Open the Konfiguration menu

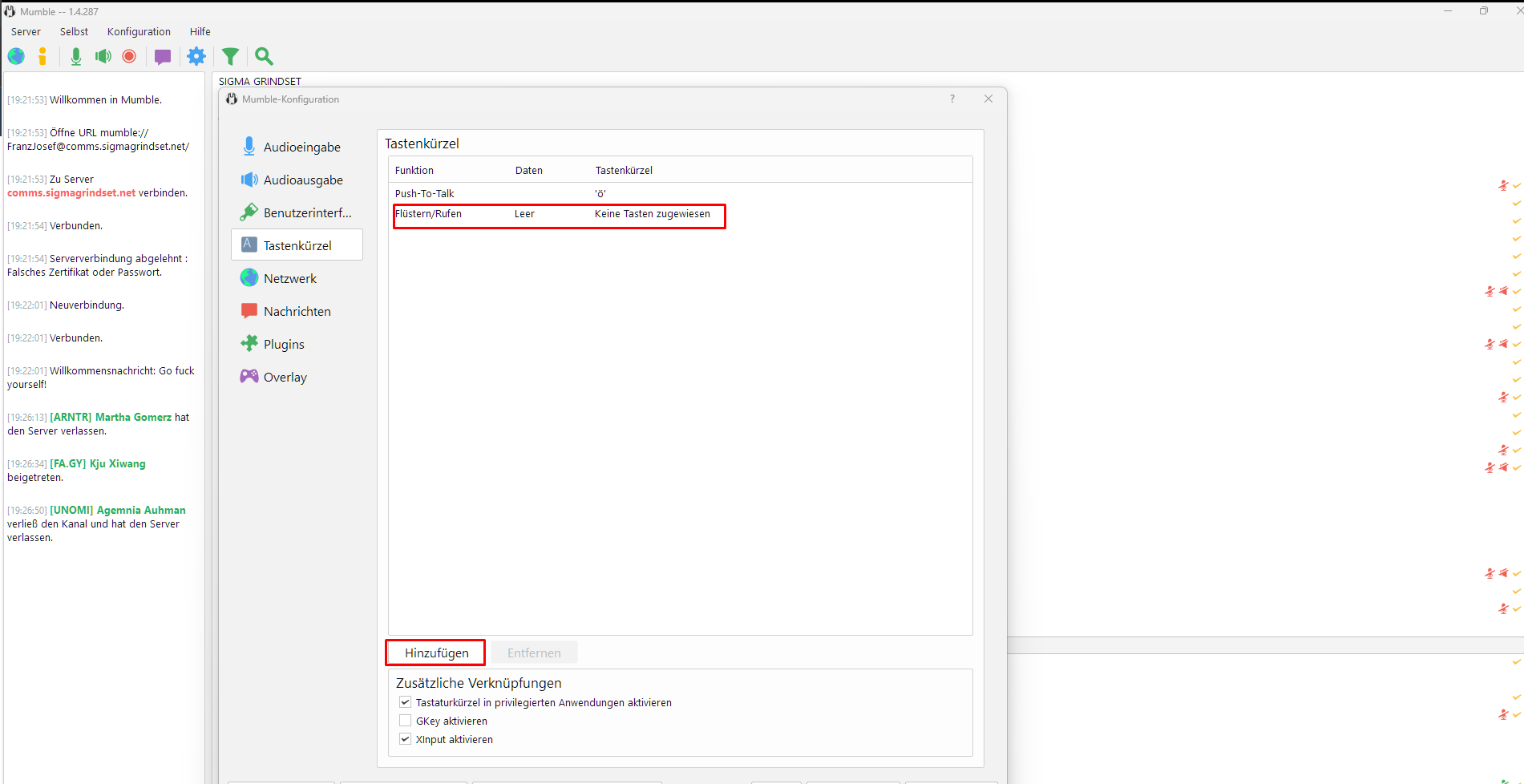[x=139, y=32]
